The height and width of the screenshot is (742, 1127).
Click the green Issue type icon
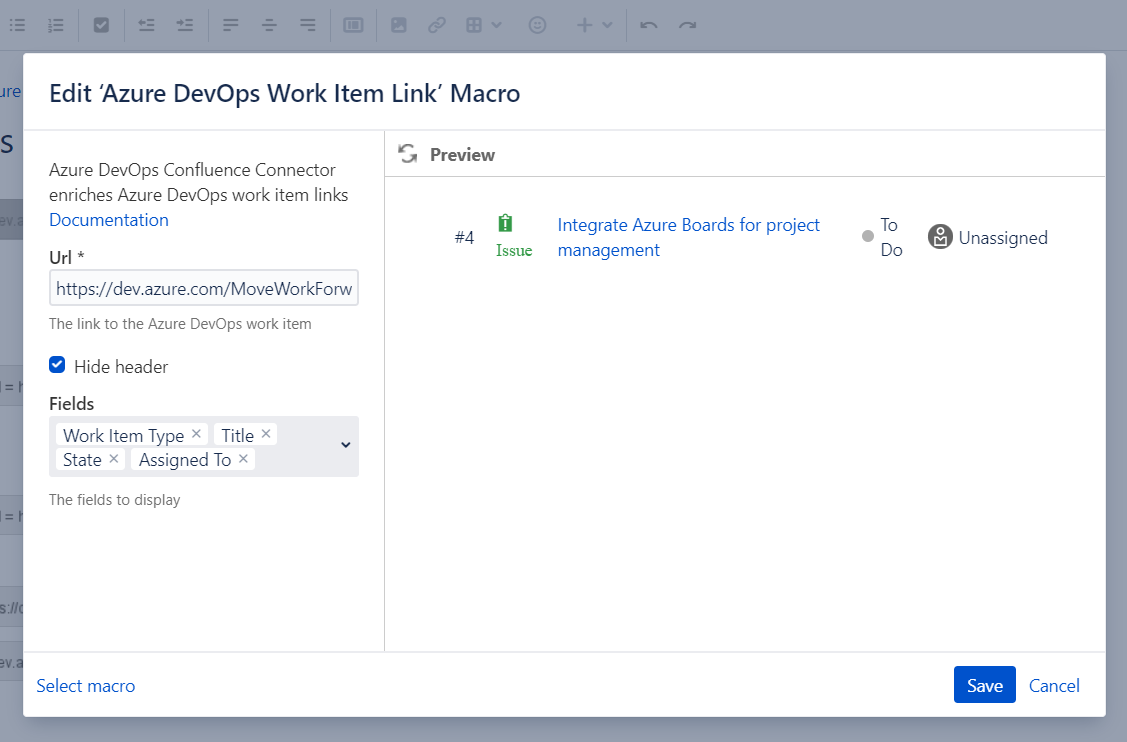(x=505, y=224)
